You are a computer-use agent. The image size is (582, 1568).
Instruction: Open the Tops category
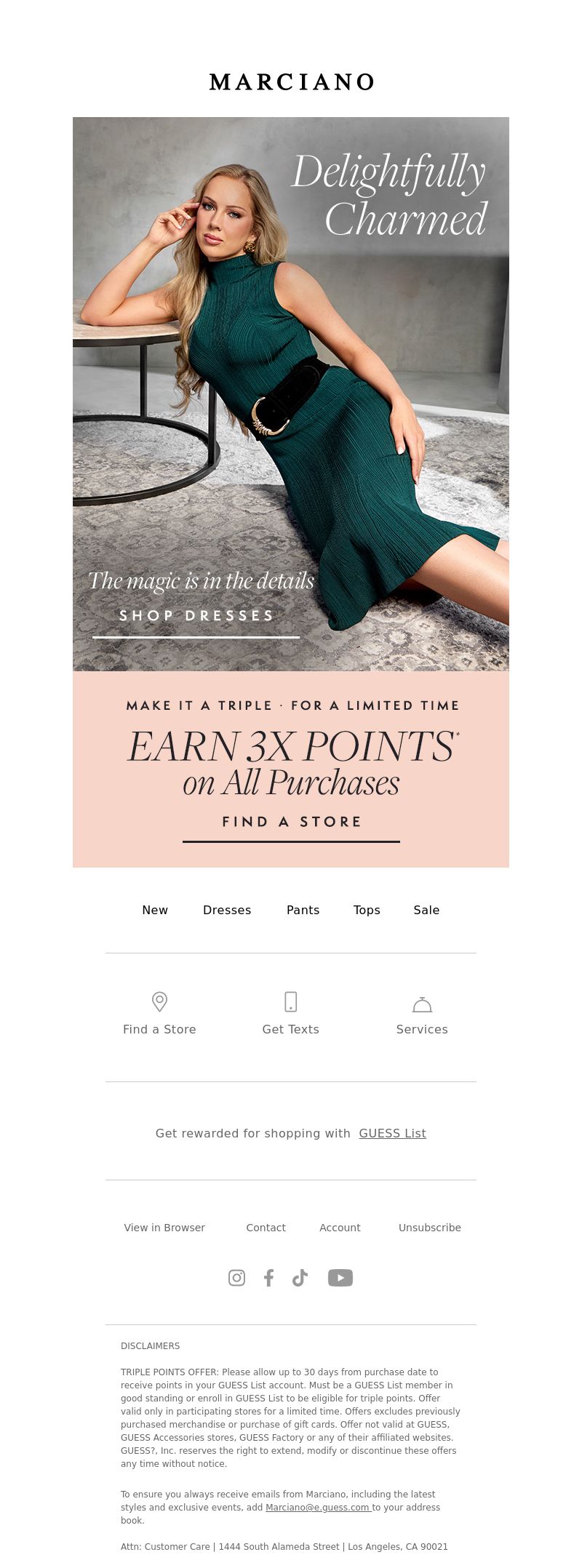367,910
